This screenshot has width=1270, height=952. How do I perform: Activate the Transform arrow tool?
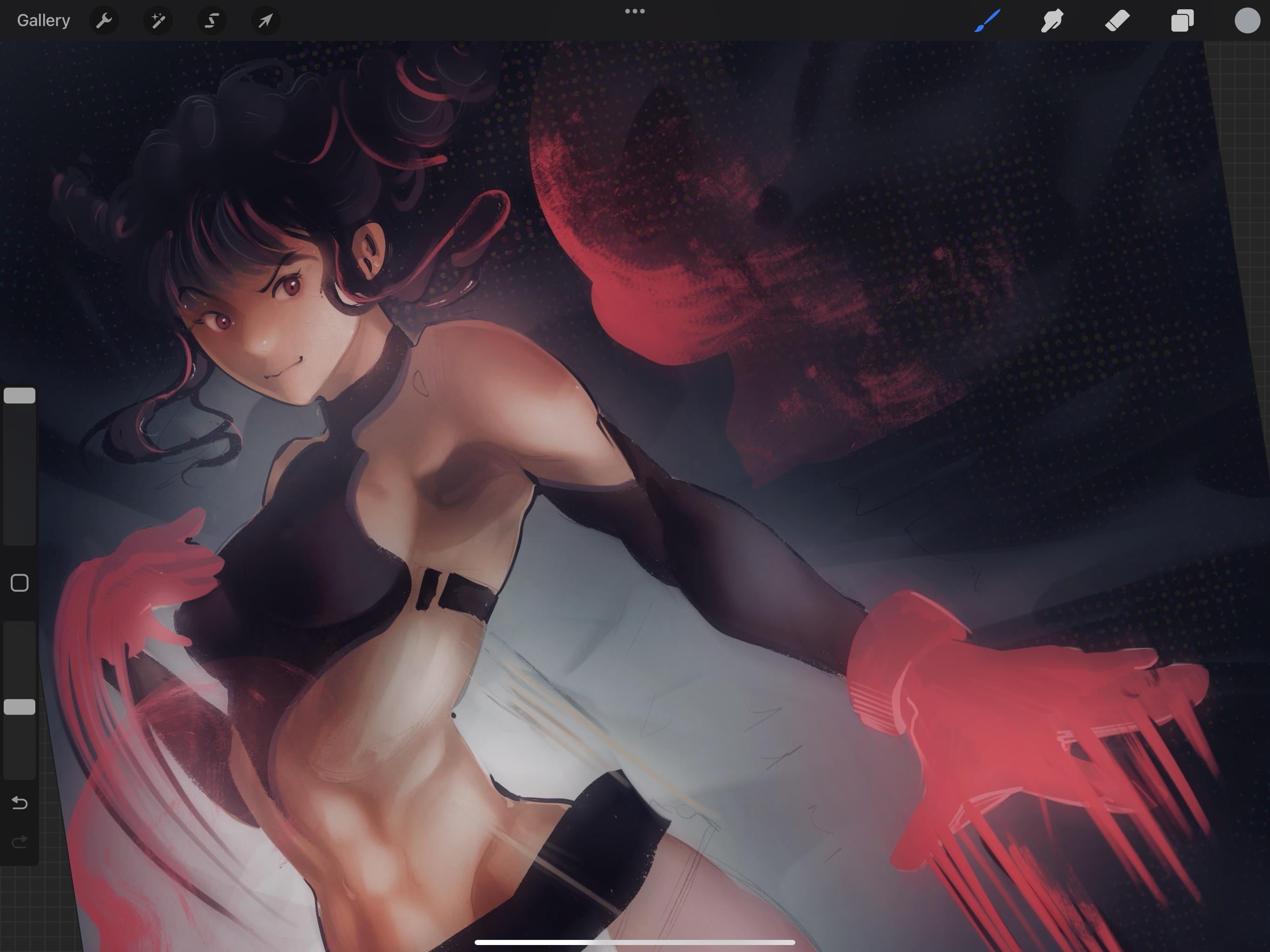(x=266, y=20)
